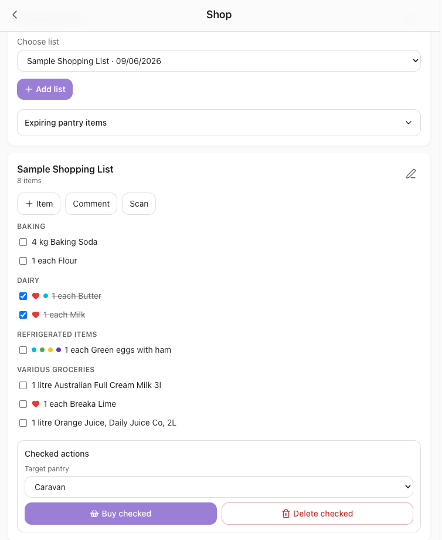The height and width of the screenshot is (540, 442).
Task: Click Buy checked button
Action: (x=121, y=513)
